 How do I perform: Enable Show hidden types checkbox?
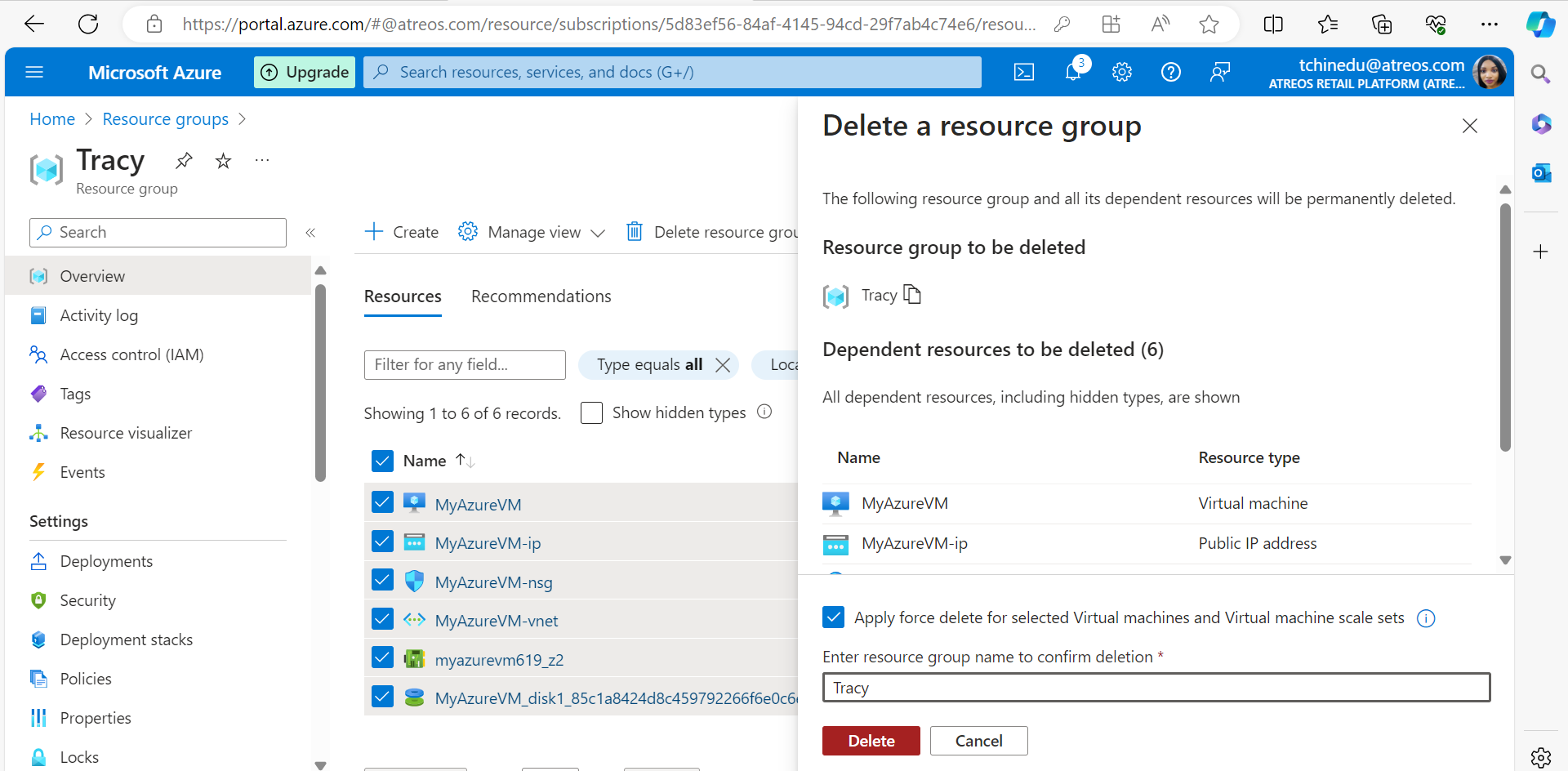click(x=591, y=413)
